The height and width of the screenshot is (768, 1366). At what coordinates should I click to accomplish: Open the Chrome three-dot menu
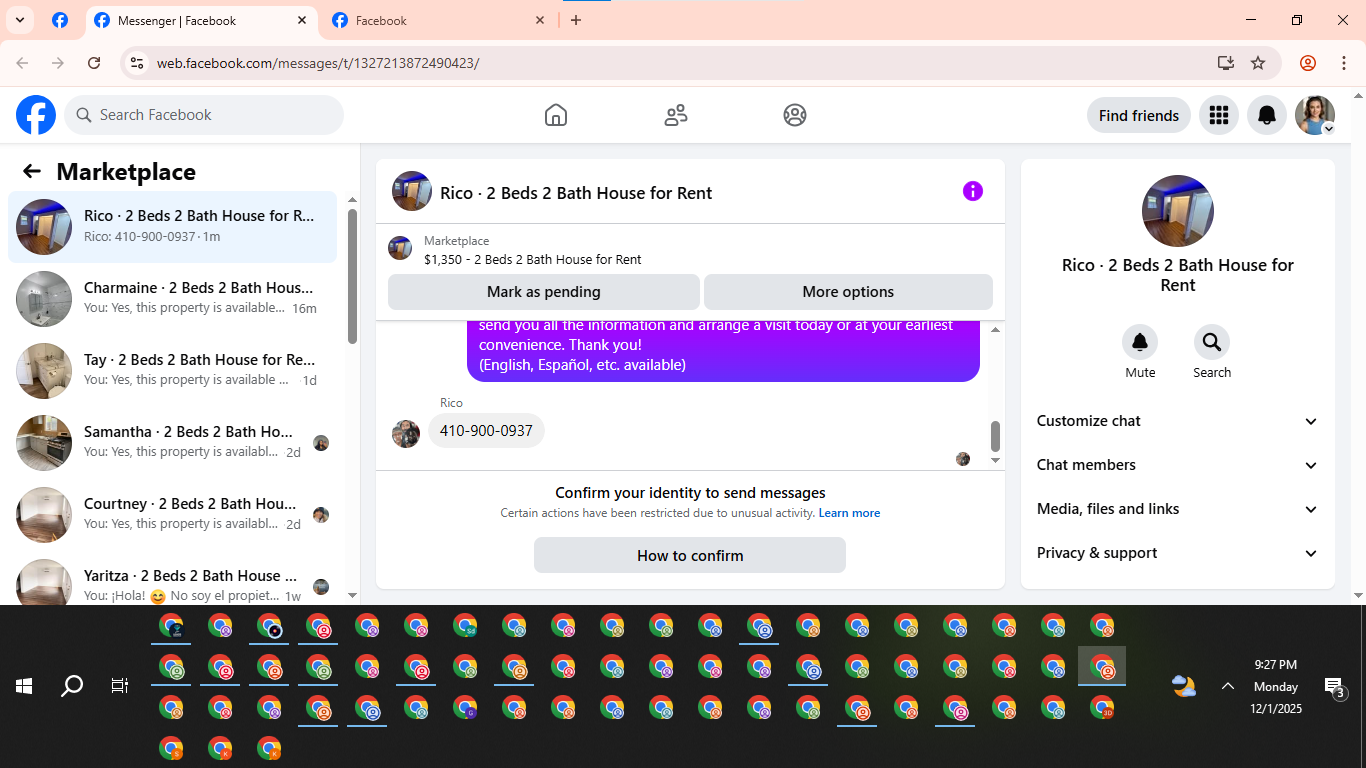click(1343, 63)
